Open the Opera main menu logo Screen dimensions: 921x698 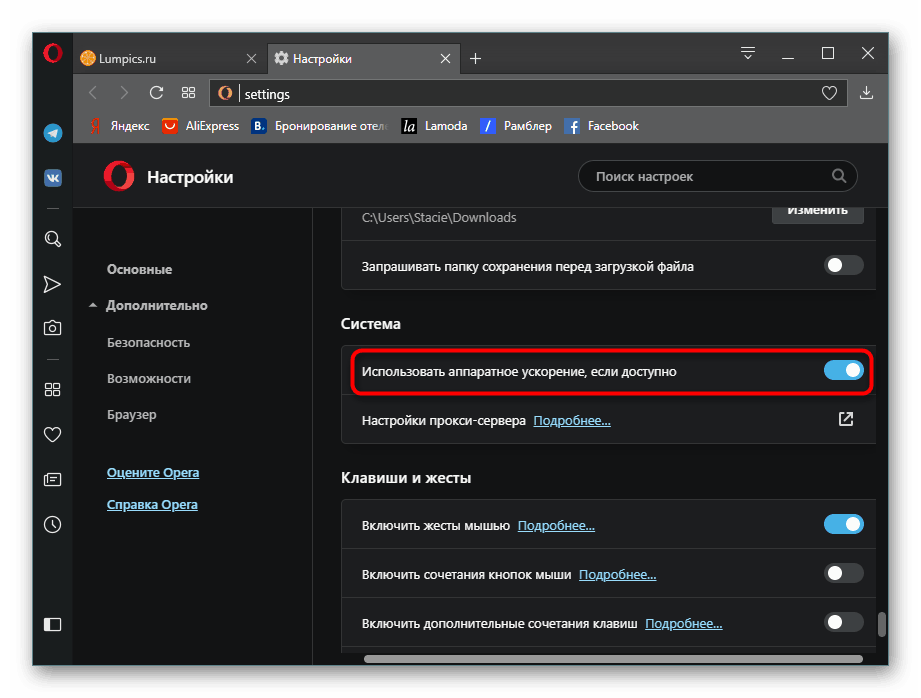[53, 53]
